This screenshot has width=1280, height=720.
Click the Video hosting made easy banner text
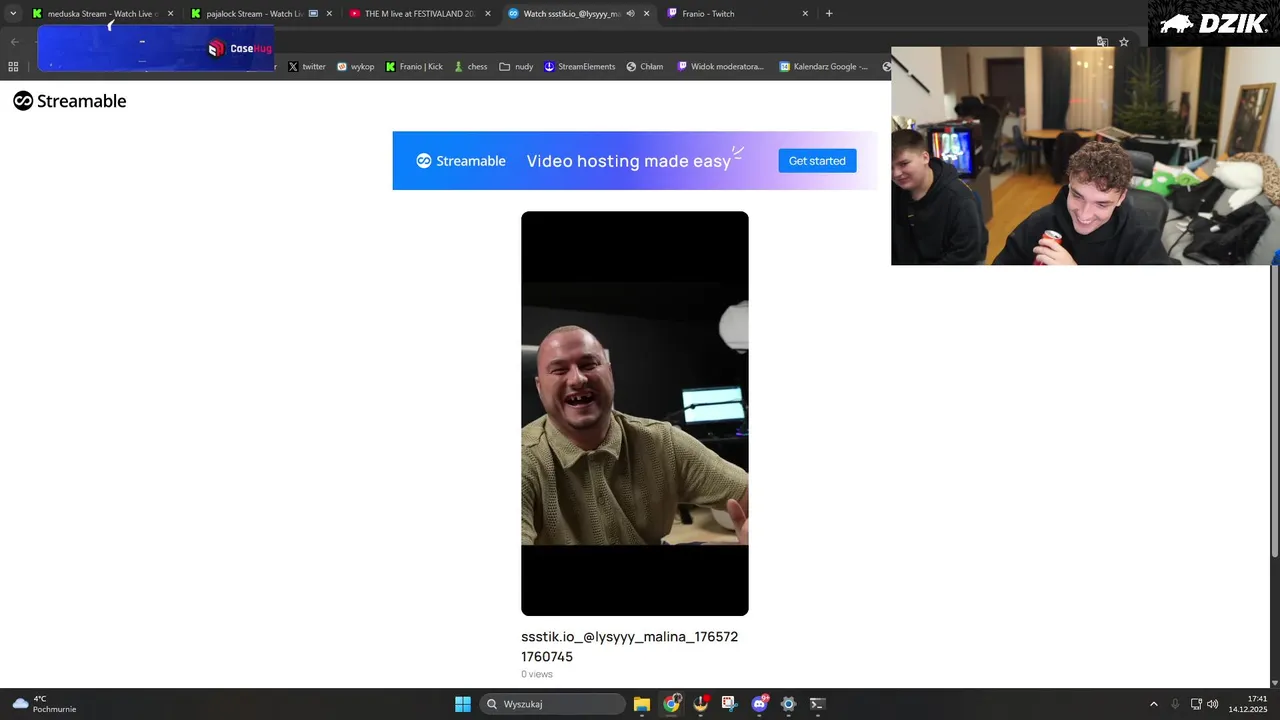[x=629, y=161]
